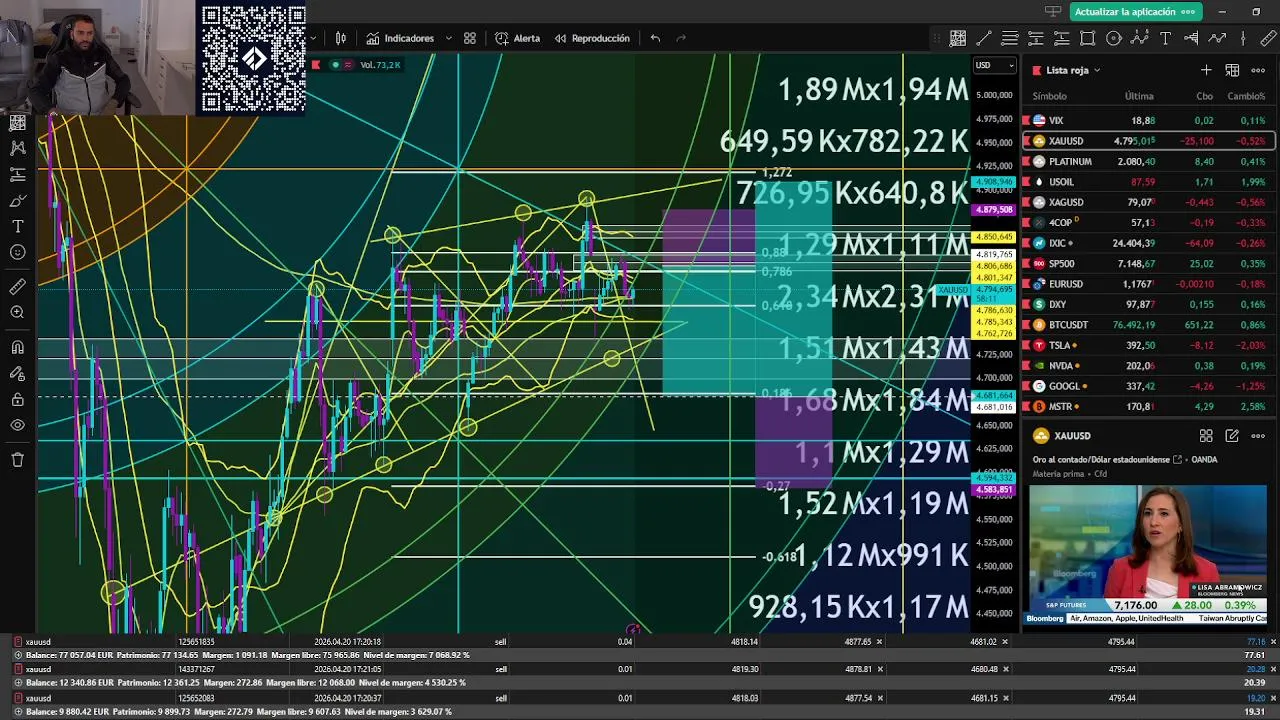This screenshot has width=1280, height=720.
Task: Select SP500 in watchlist
Action: pyautogui.click(x=1148, y=263)
